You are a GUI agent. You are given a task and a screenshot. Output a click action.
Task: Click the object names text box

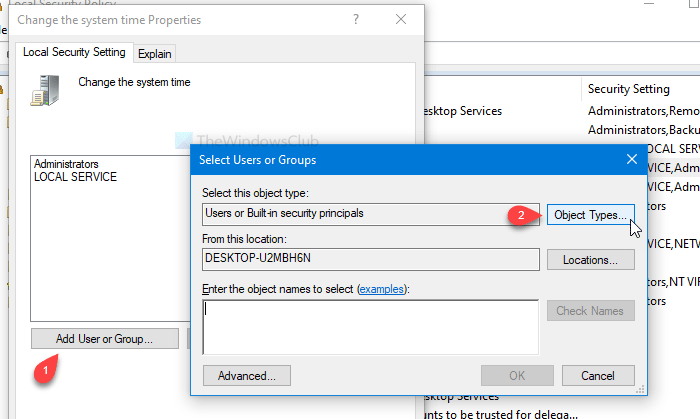(x=371, y=327)
